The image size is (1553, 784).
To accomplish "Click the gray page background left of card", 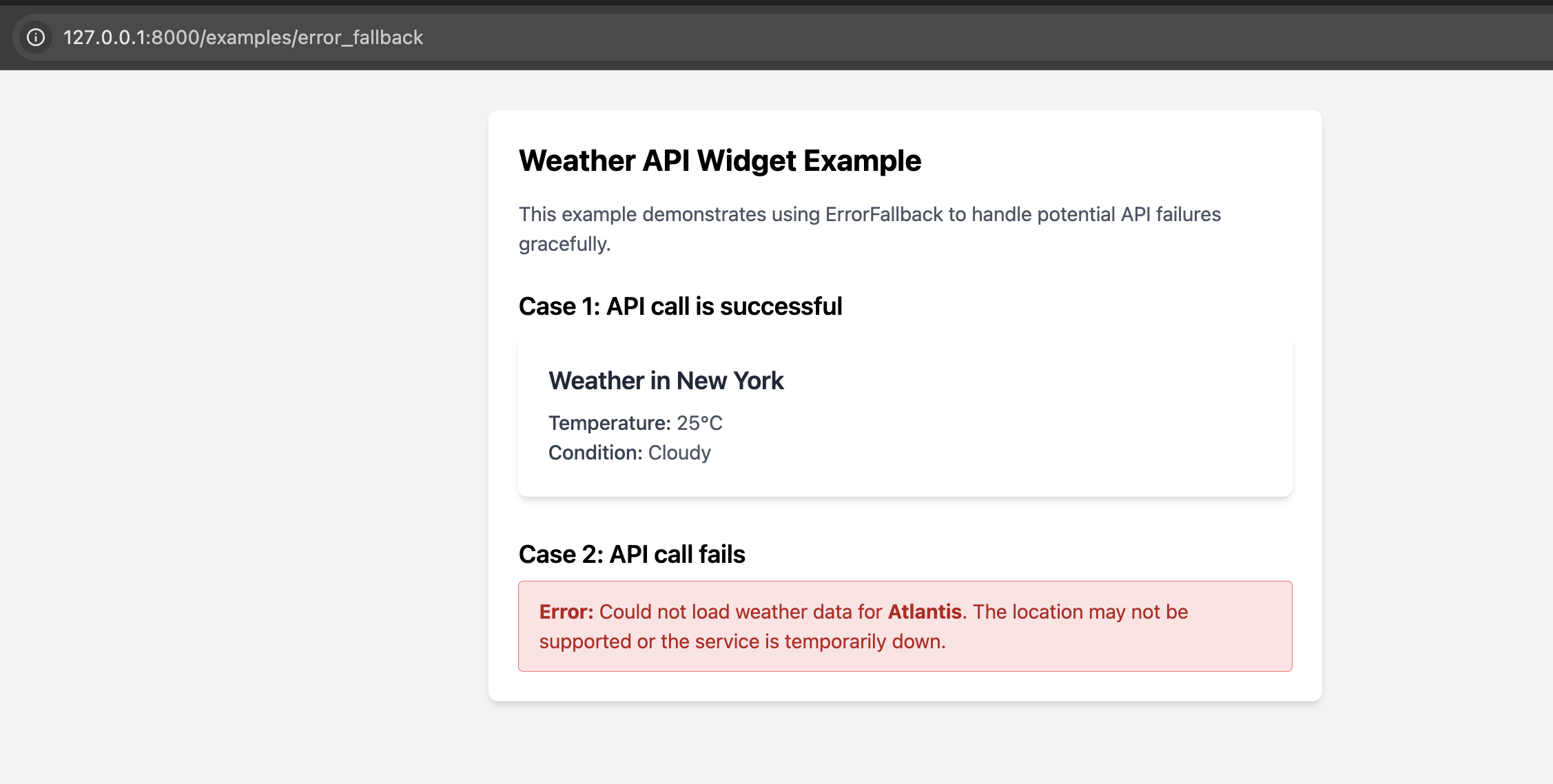I will 241,413.
